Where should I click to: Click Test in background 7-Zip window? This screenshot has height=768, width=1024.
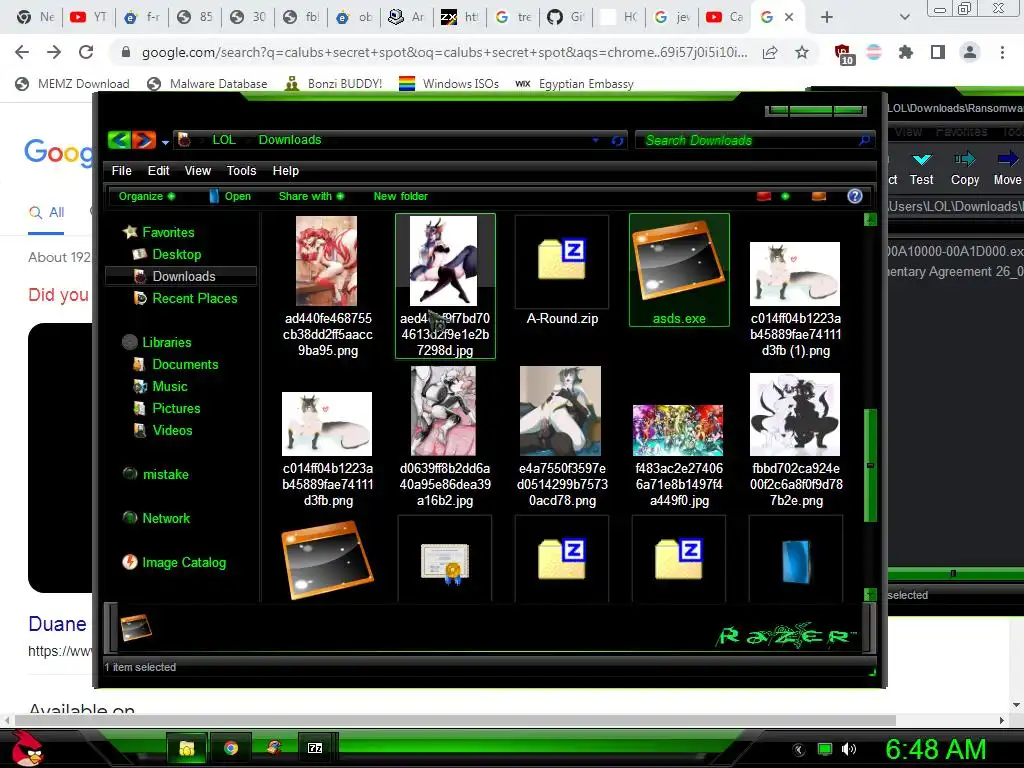point(921,168)
